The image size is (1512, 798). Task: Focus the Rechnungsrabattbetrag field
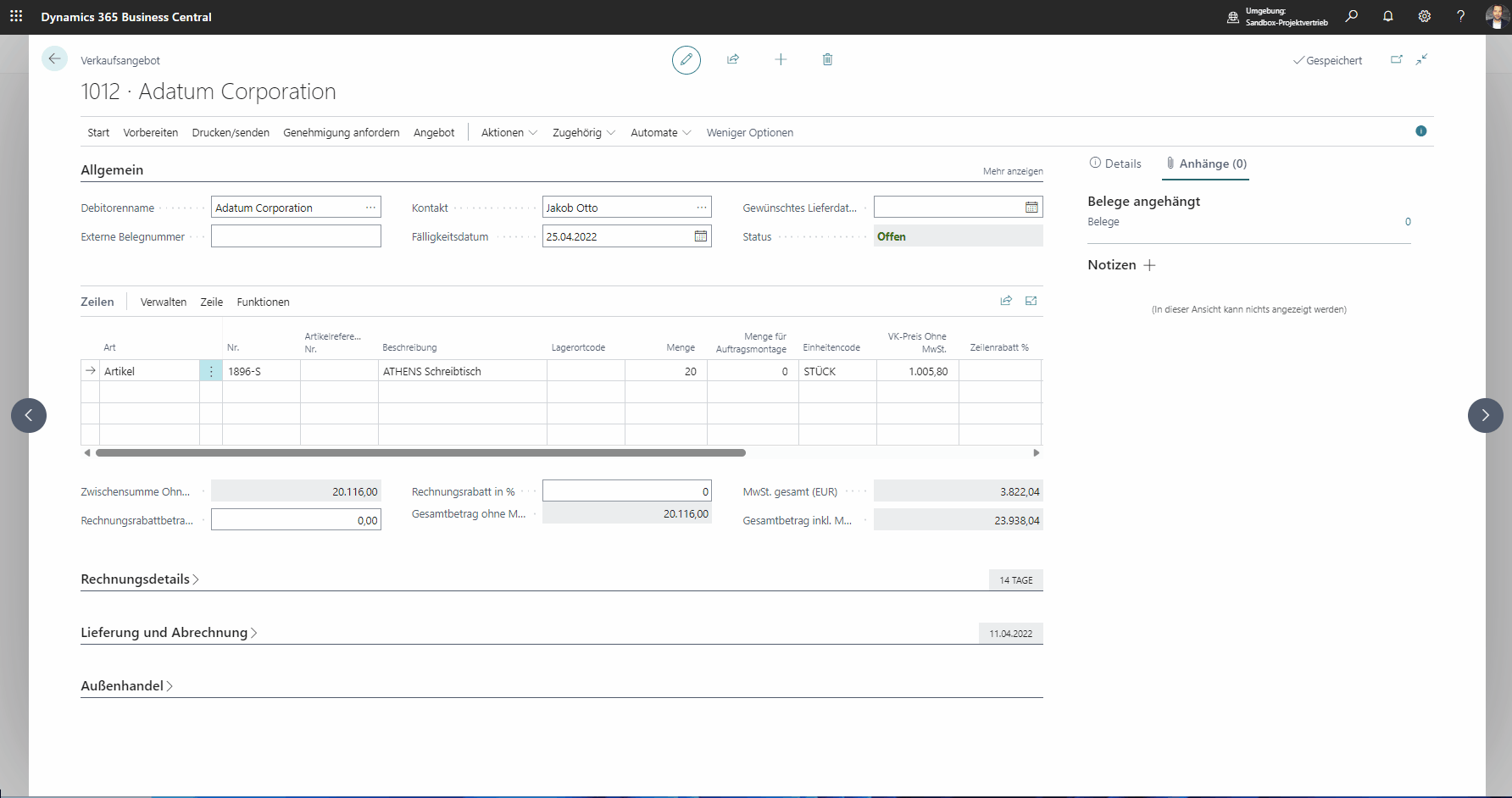pyautogui.click(x=296, y=520)
